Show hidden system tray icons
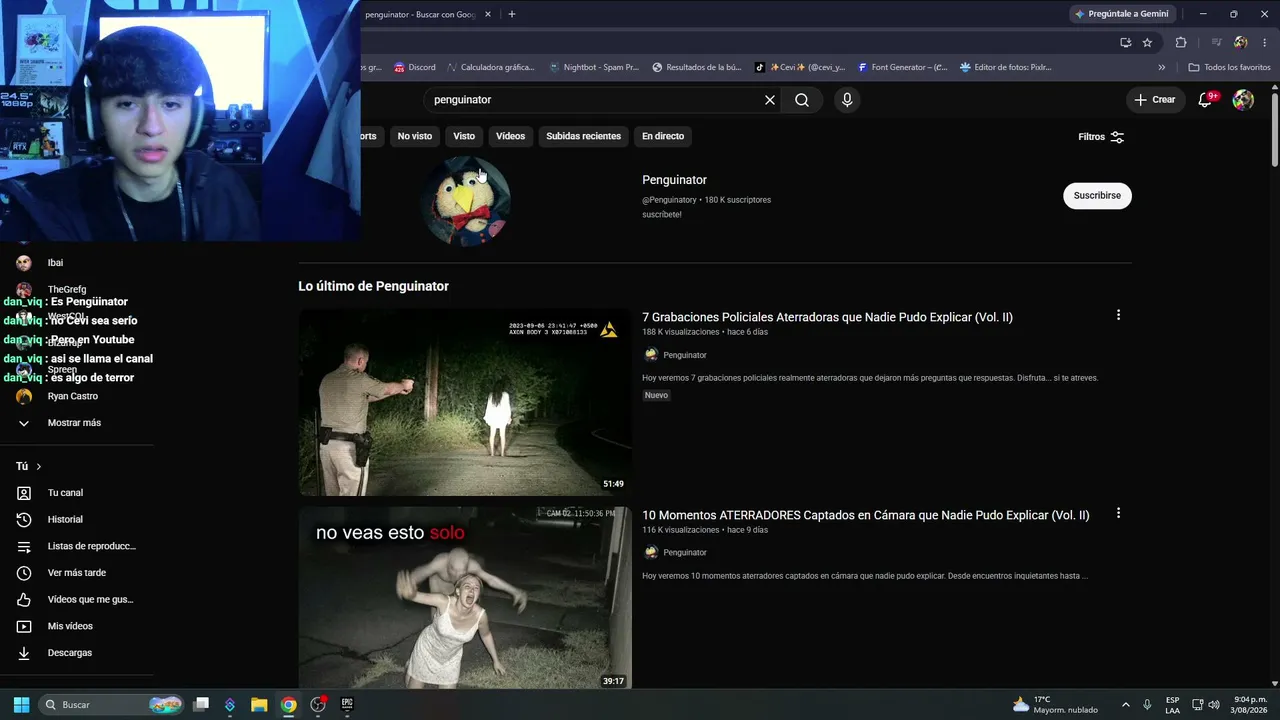The height and width of the screenshot is (720, 1280). [1125, 705]
